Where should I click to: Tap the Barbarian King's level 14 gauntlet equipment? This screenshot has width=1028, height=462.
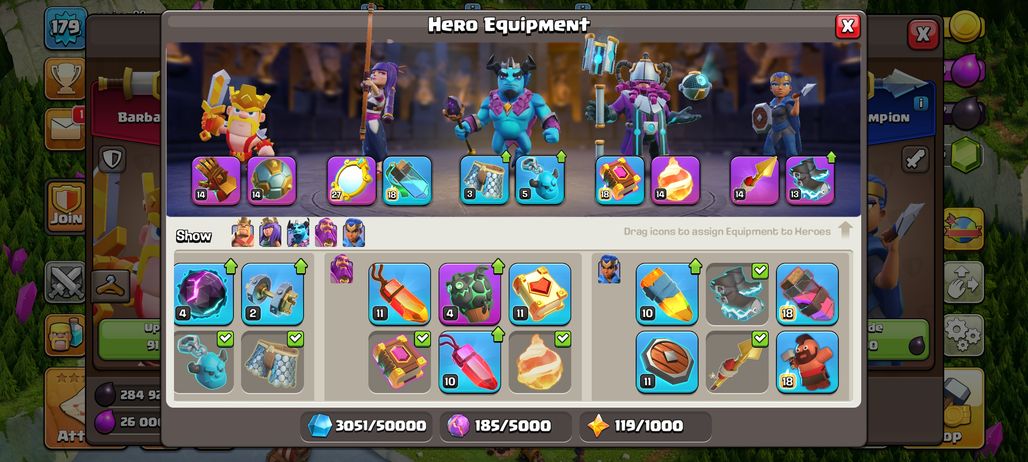coord(216,180)
